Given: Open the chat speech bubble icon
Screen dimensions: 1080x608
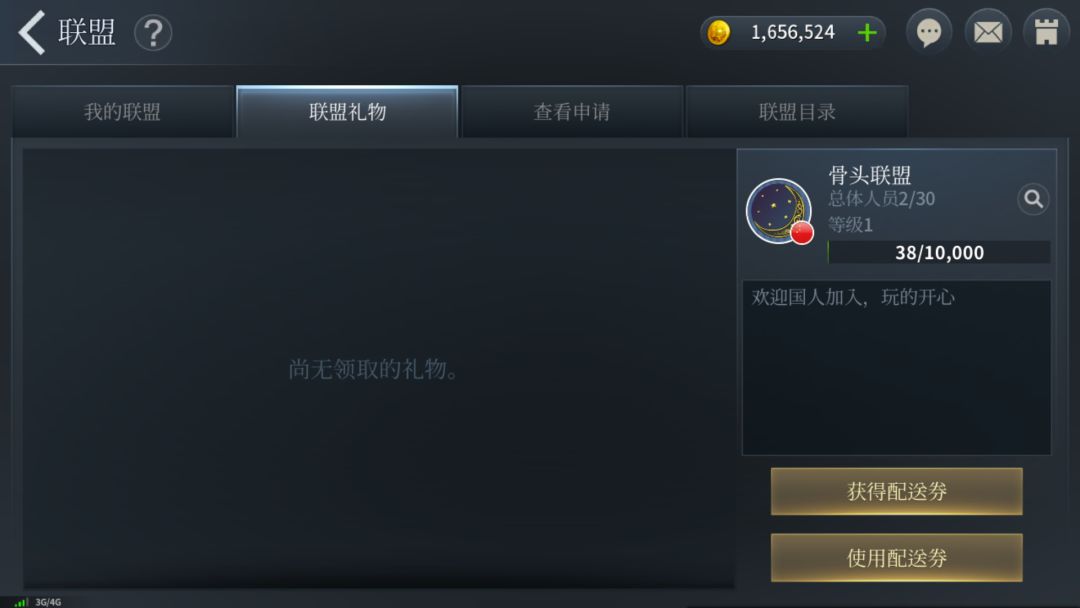Looking at the screenshot, I should click(928, 32).
